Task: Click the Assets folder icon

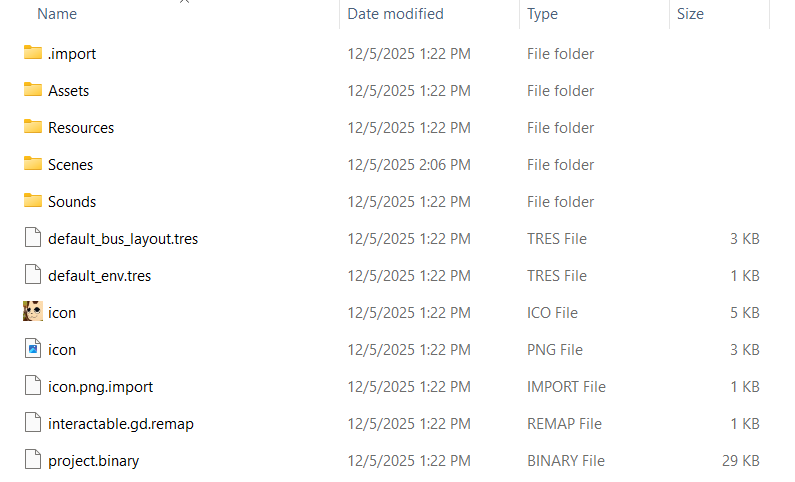Action: (x=33, y=90)
